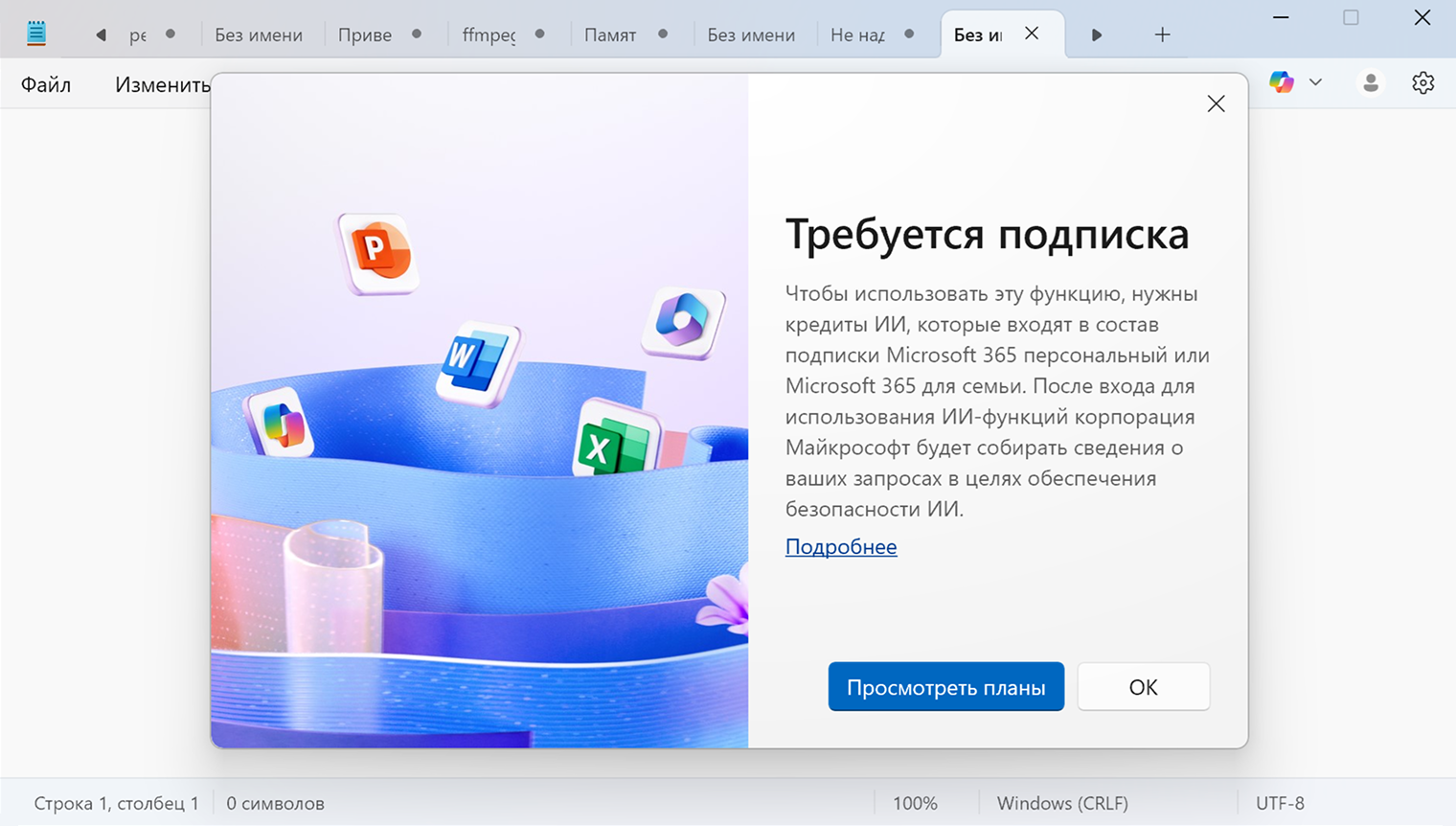Maximize the Notepad window
The height and width of the screenshot is (826, 1456).
[1351, 17]
